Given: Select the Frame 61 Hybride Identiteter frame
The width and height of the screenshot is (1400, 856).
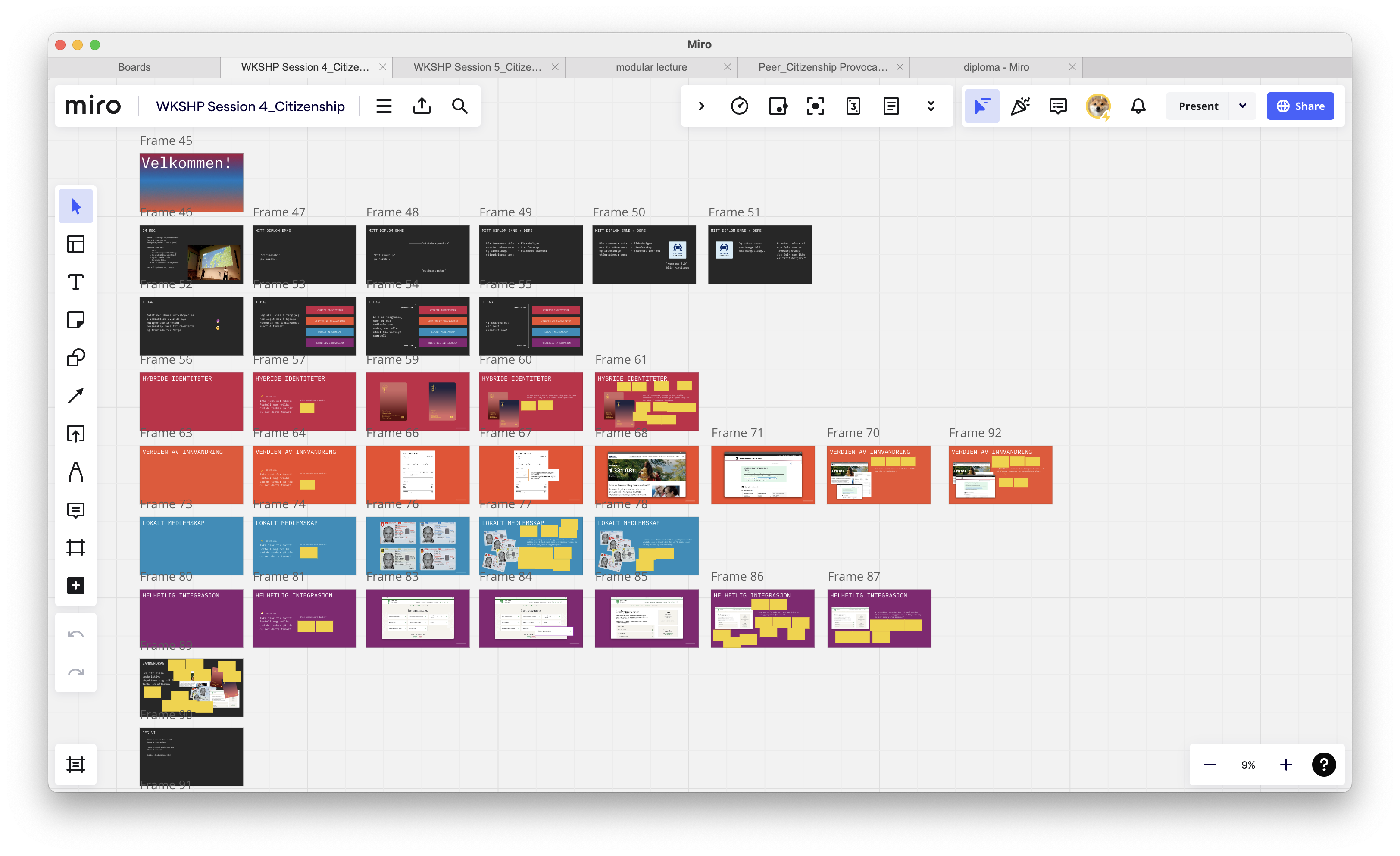Looking at the screenshot, I should click(x=647, y=401).
